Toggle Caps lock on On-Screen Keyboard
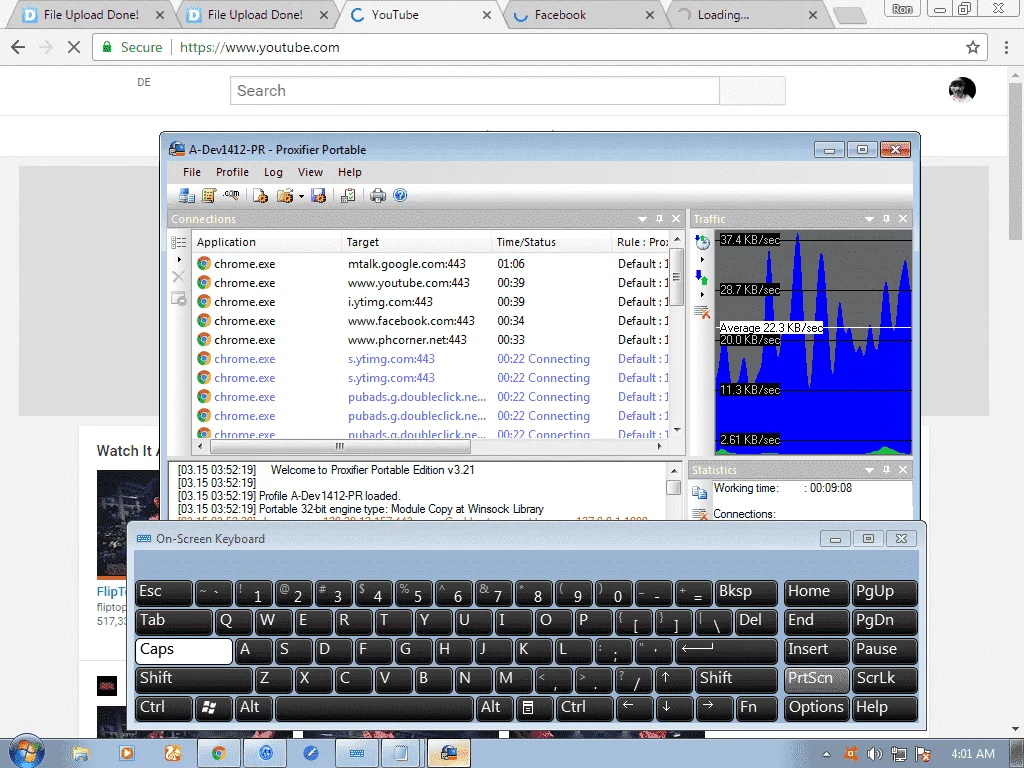The width and height of the screenshot is (1024, 768). coord(184,650)
